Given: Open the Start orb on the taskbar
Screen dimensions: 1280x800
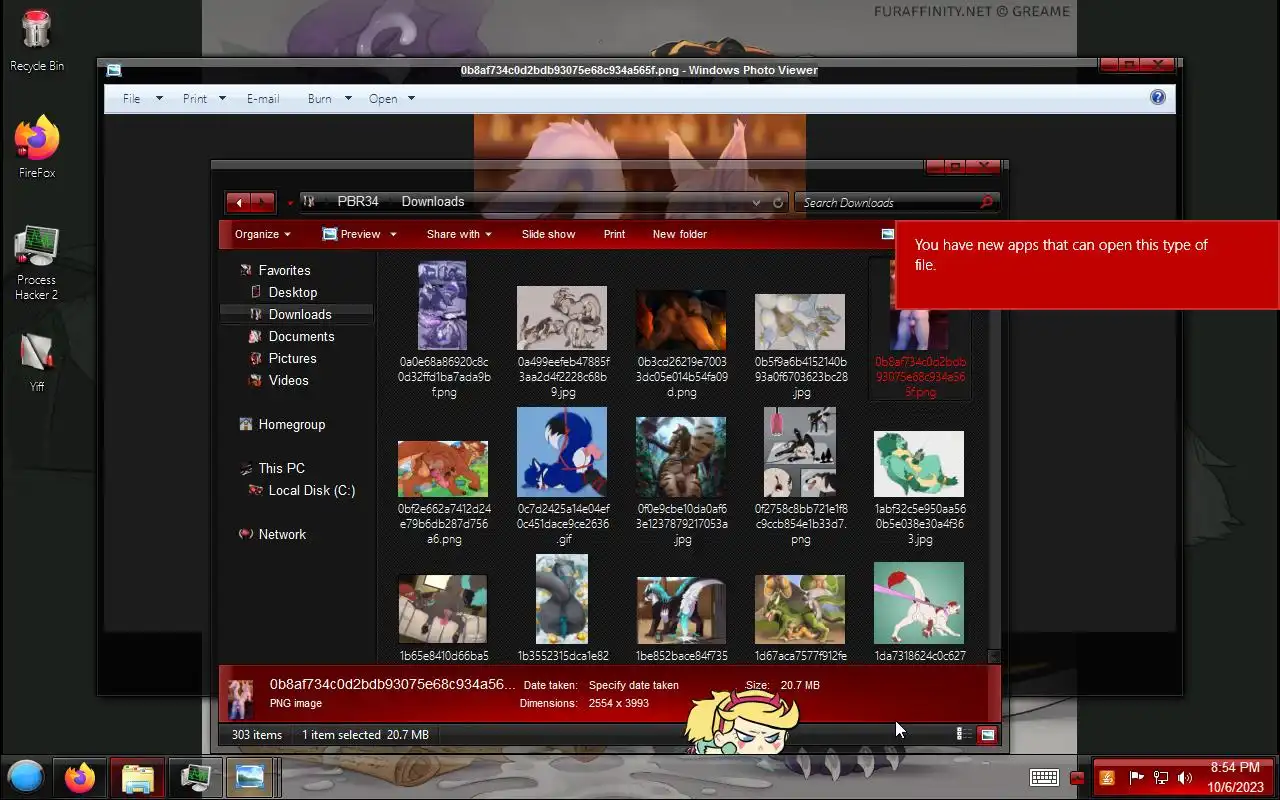Looking at the screenshot, I should (x=26, y=777).
